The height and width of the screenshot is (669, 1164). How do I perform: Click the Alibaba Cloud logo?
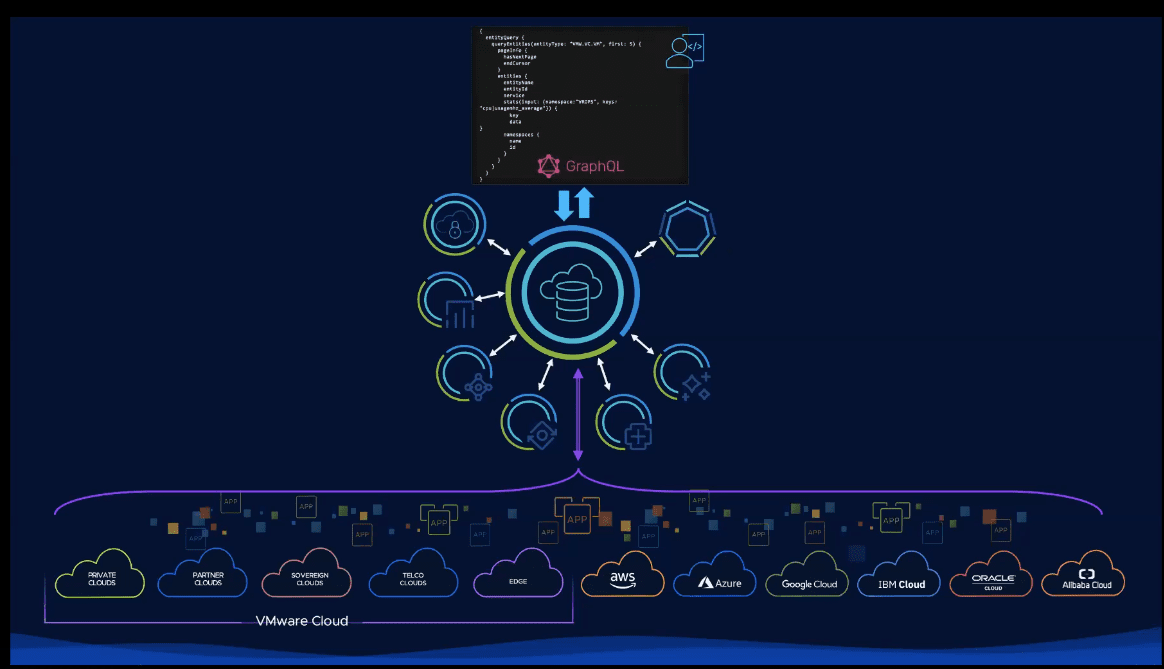point(1084,574)
